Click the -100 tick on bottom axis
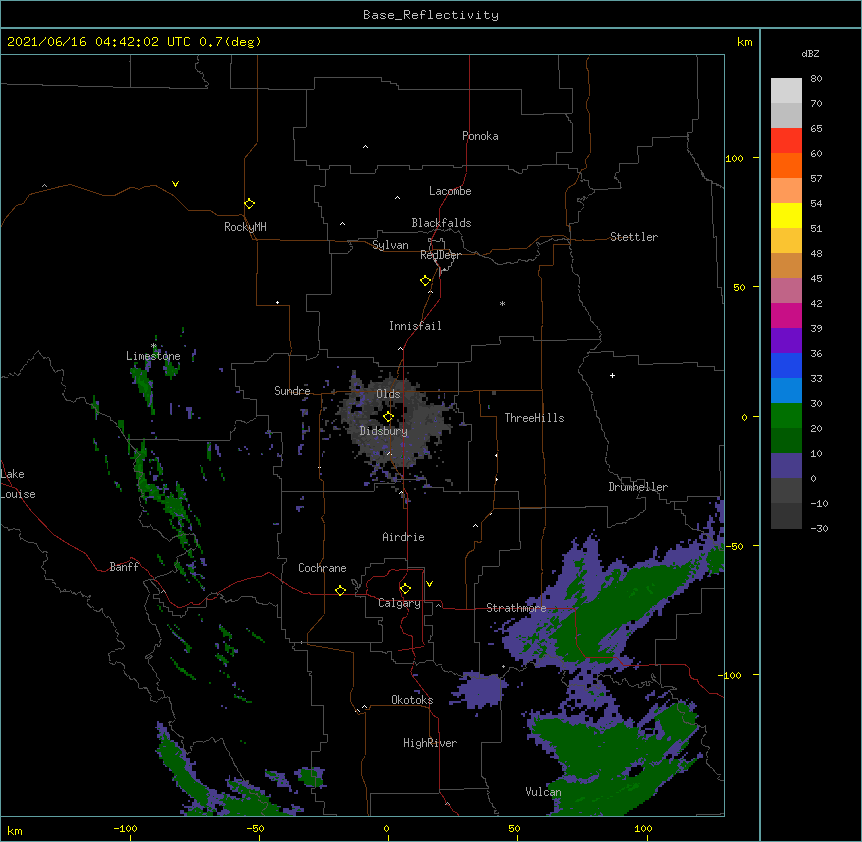 125,829
